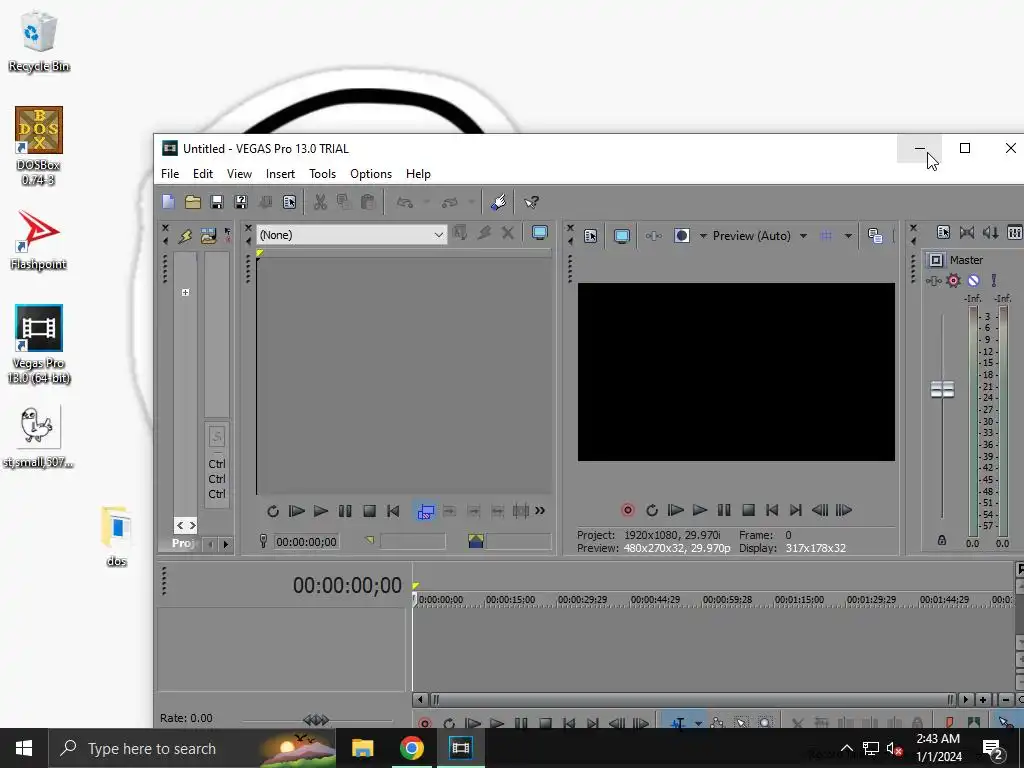Open the Help menu
Image resolution: width=1024 pixels, height=768 pixels.
[x=418, y=174]
